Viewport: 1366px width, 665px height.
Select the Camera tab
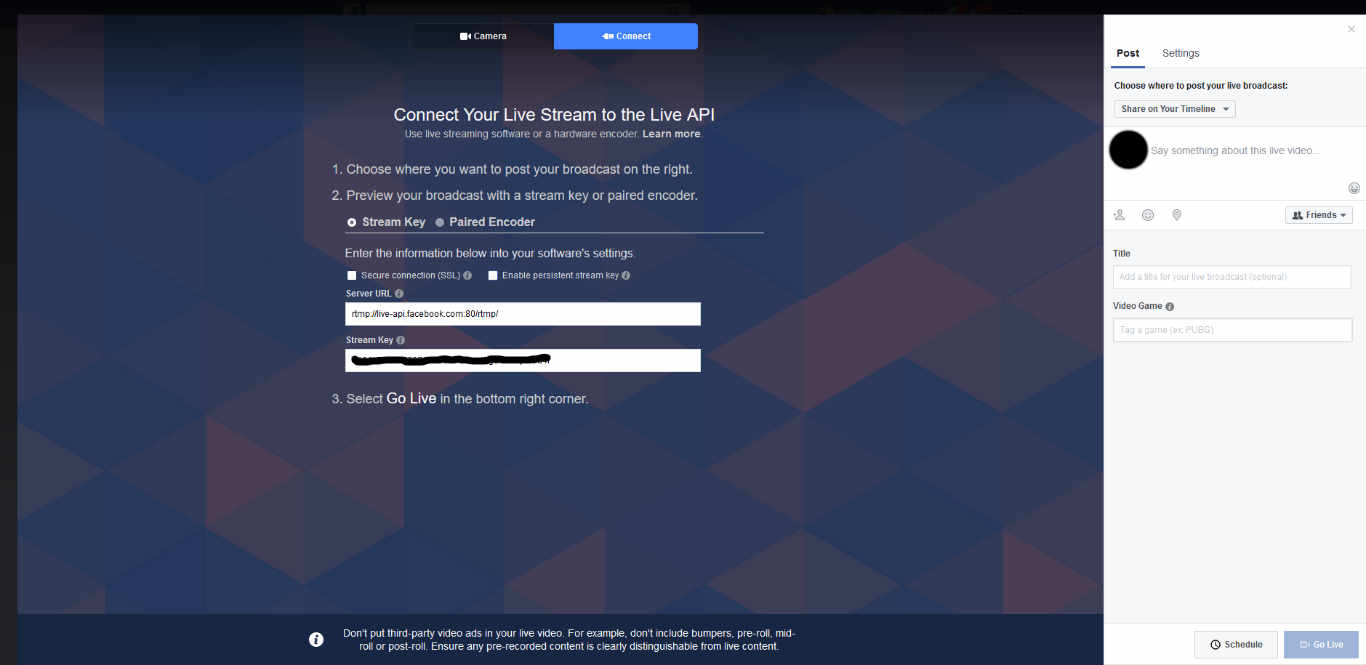[x=483, y=35]
